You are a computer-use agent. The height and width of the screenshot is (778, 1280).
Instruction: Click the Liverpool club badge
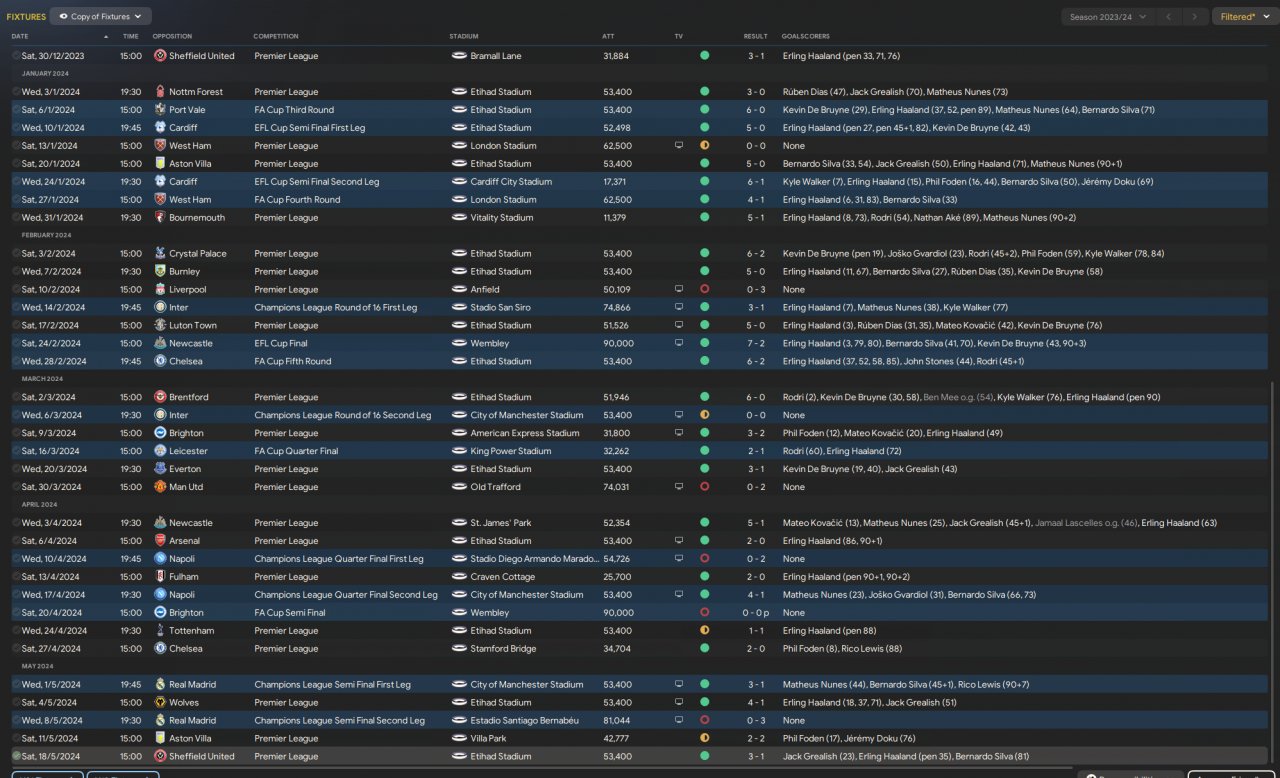tap(160, 290)
